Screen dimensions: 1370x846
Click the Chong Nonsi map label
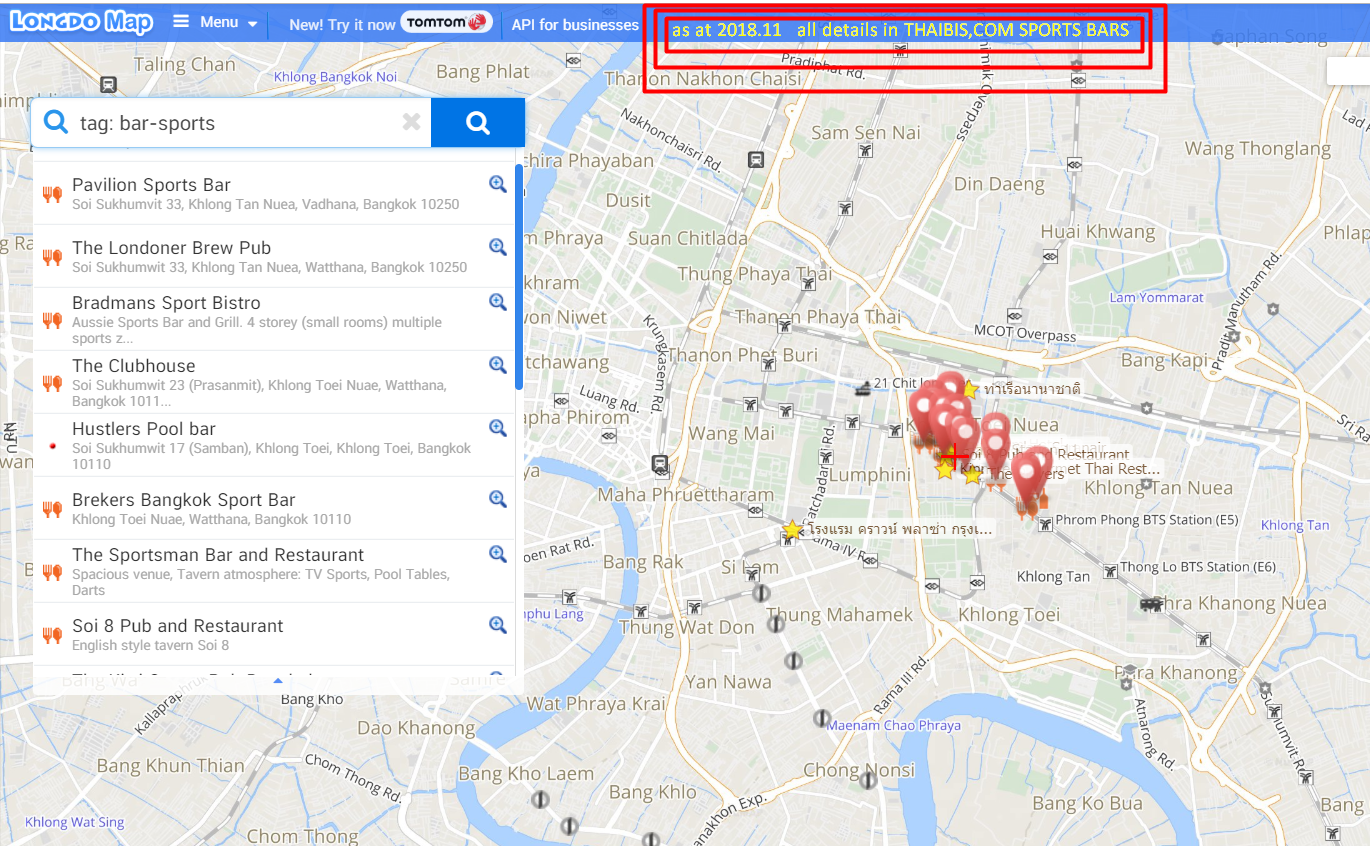[x=859, y=770]
